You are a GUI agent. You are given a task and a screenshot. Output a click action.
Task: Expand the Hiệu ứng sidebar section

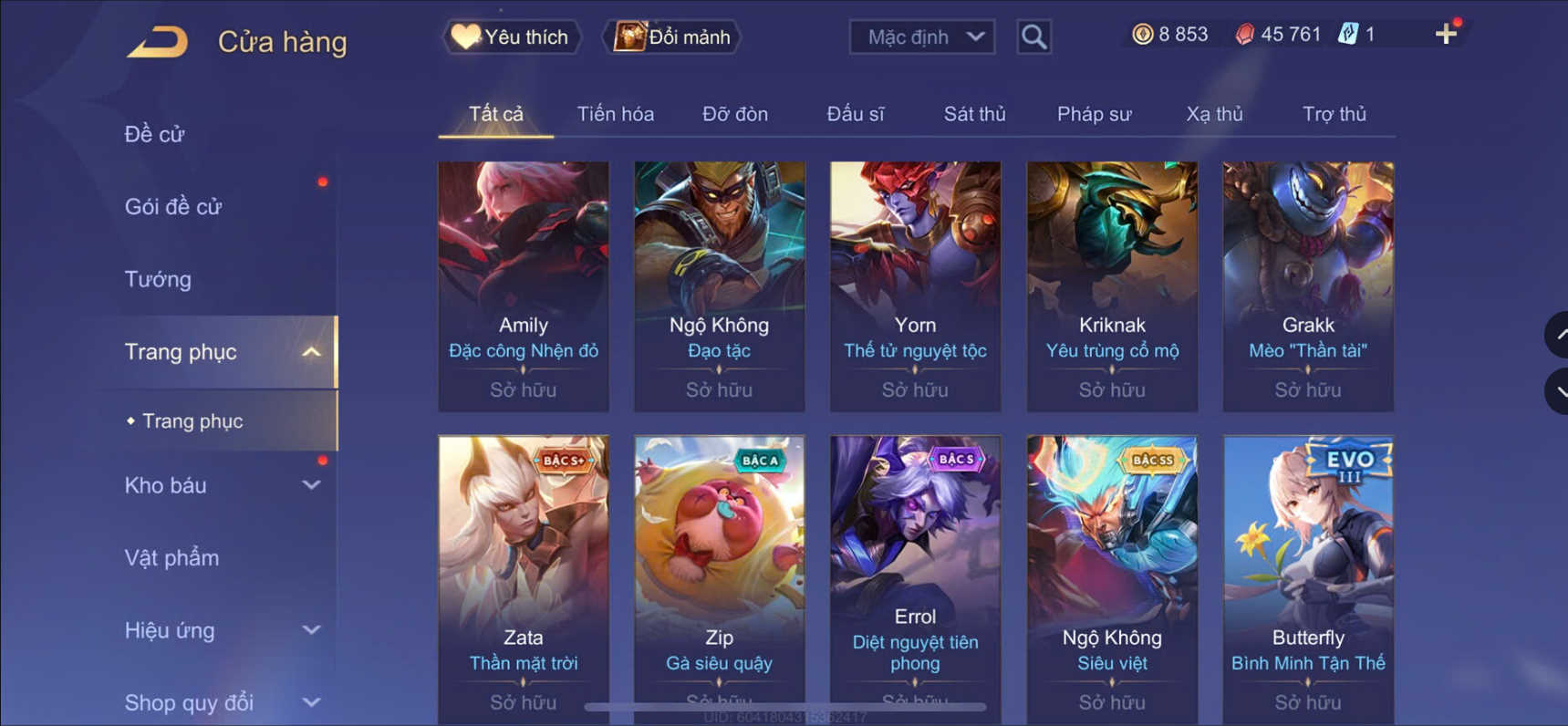[x=311, y=630]
